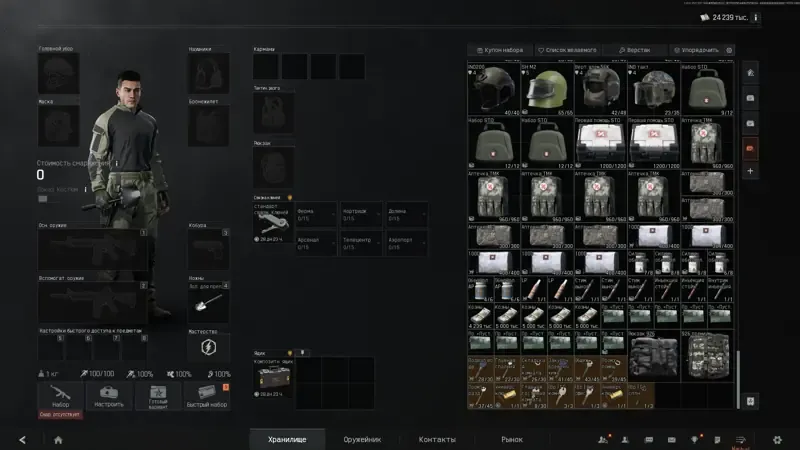800x450 pixels.
Task: Select the IND такт camo helmet
Action: [654, 89]
